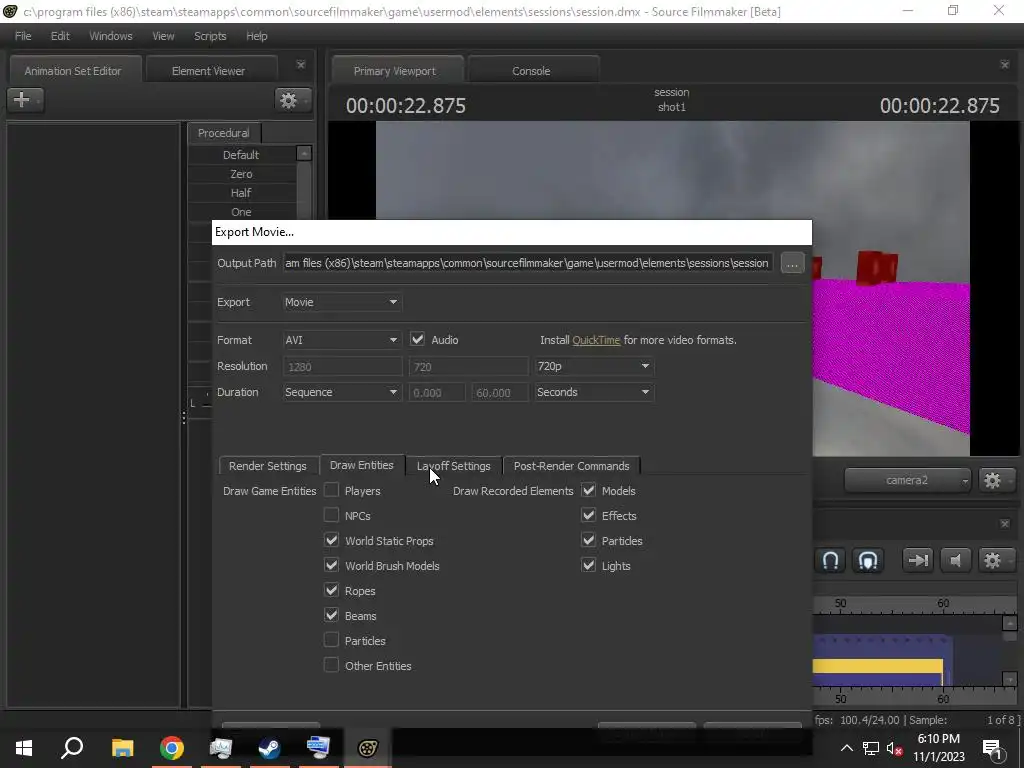Close the Animation Set Editor panel
This screenshot has height=768, width=1024.
[300, 65]
